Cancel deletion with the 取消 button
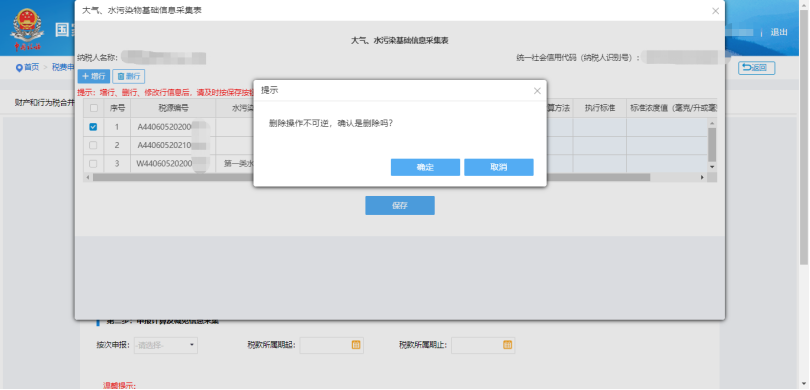This screenshot has height=390, width=810. coord(499,167)
